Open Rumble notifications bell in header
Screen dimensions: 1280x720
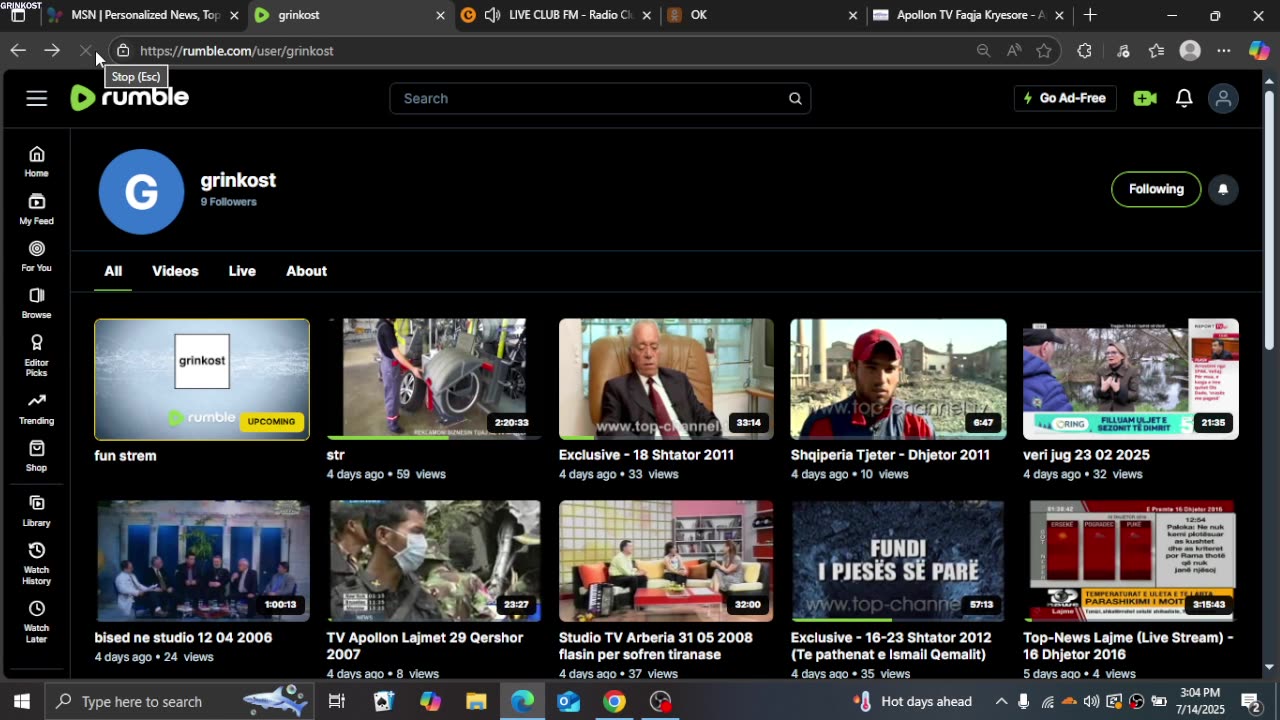point(1184,98)
